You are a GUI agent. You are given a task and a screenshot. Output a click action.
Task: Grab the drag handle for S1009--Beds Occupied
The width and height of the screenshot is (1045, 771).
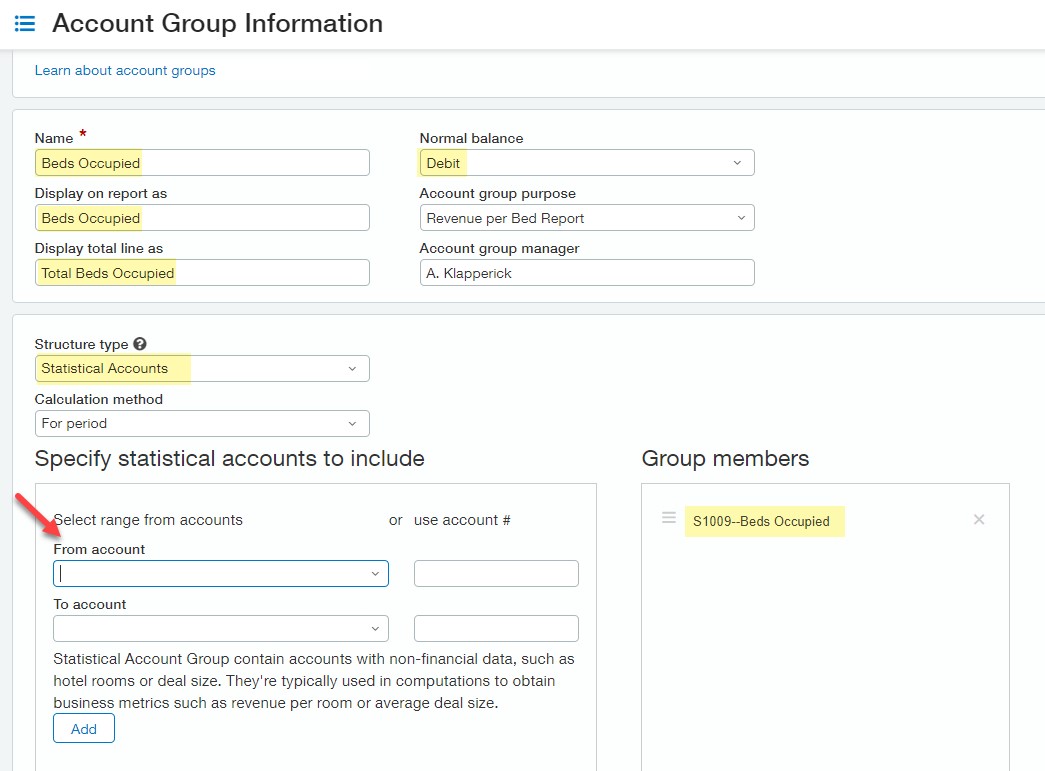tap(669, 518)
